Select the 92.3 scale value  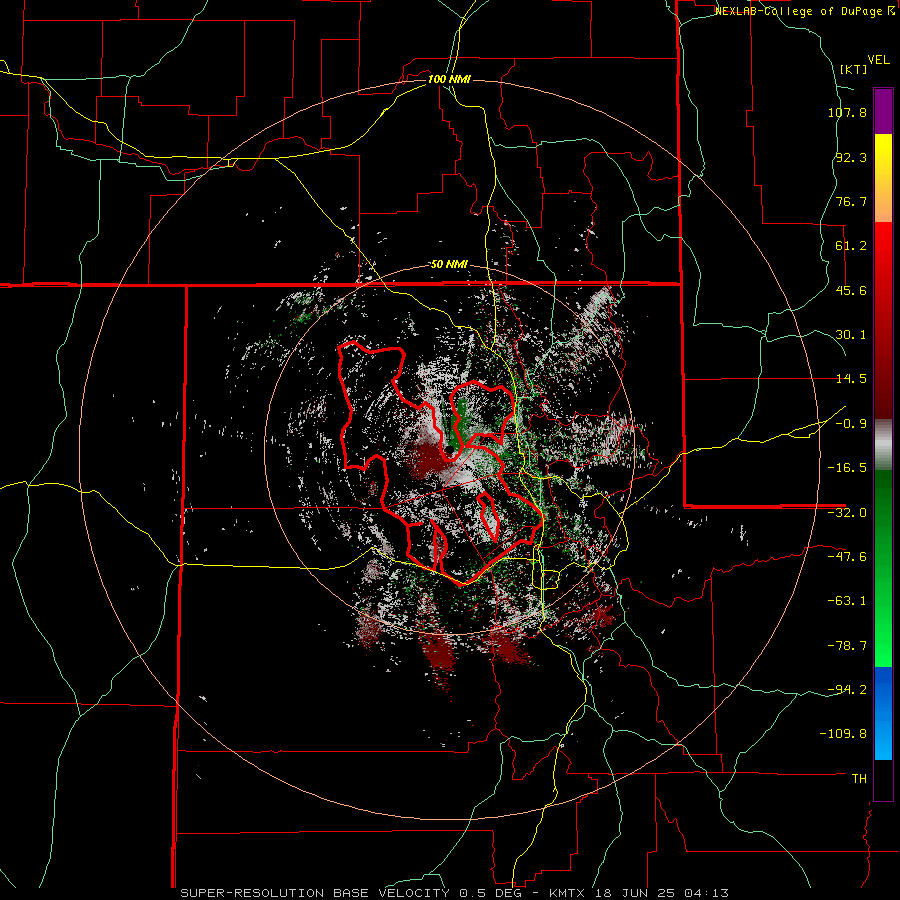(851, 157)
